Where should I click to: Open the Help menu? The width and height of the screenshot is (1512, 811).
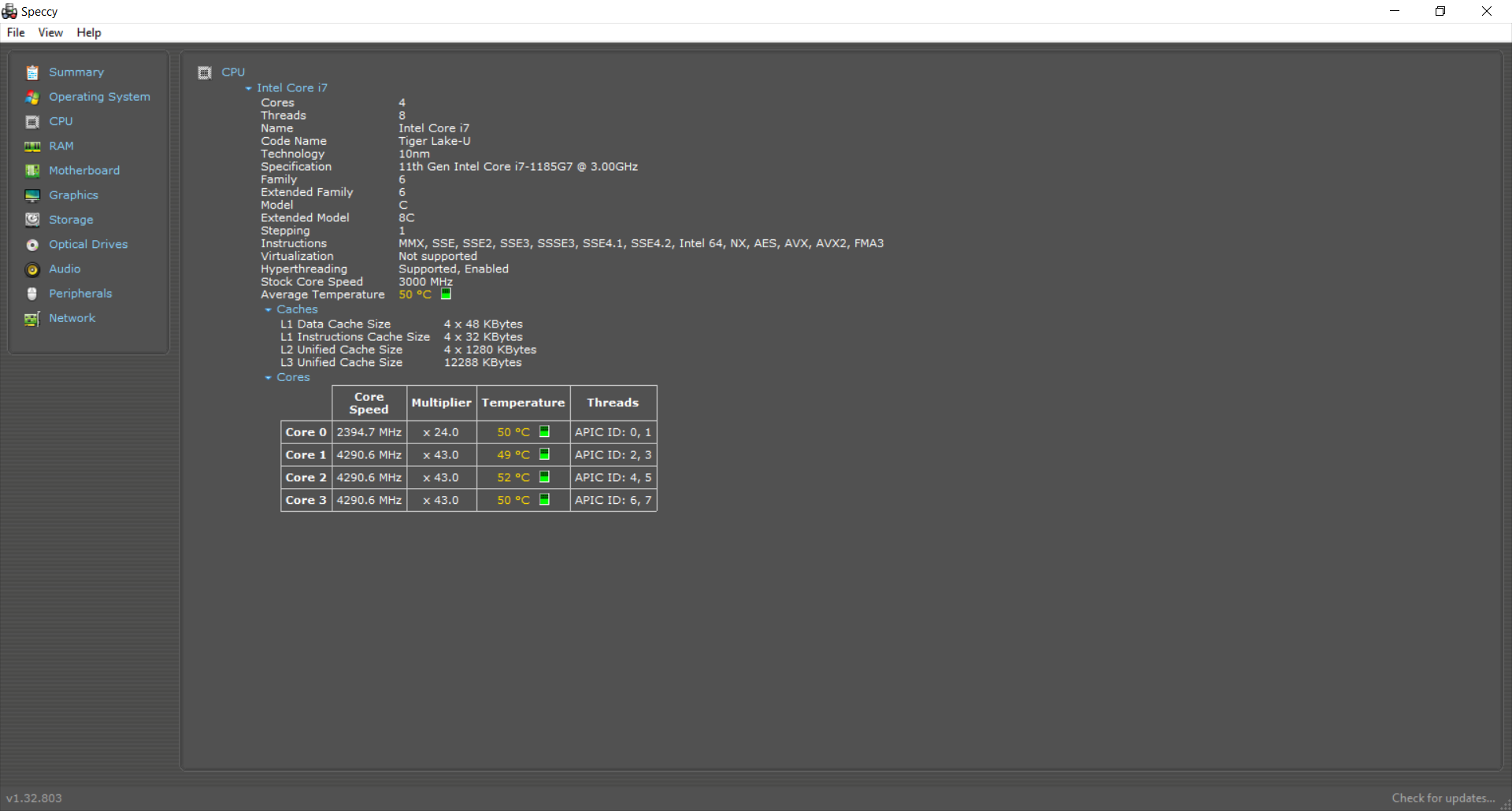click(x=88, y=32)
